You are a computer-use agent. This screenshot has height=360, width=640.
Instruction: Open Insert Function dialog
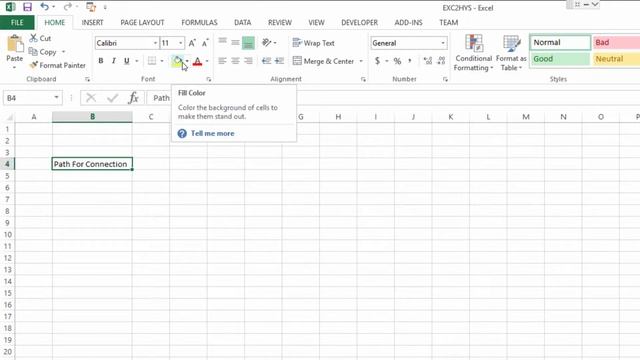pyautogui.click(x=133, y=98)
